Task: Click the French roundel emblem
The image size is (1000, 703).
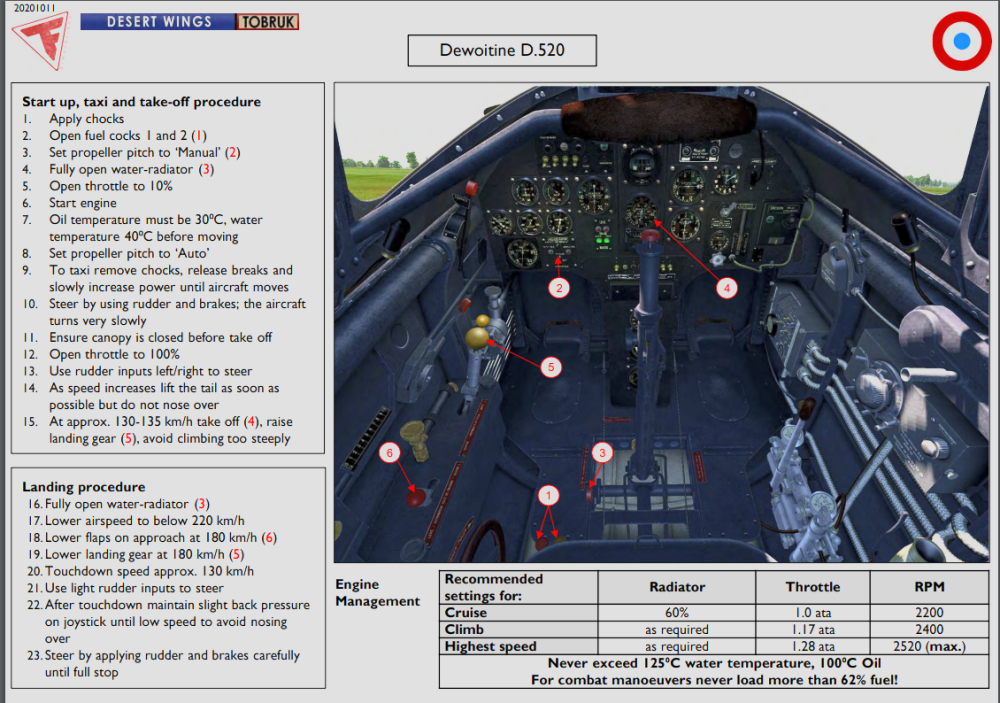Action: (x=962, y=41)
